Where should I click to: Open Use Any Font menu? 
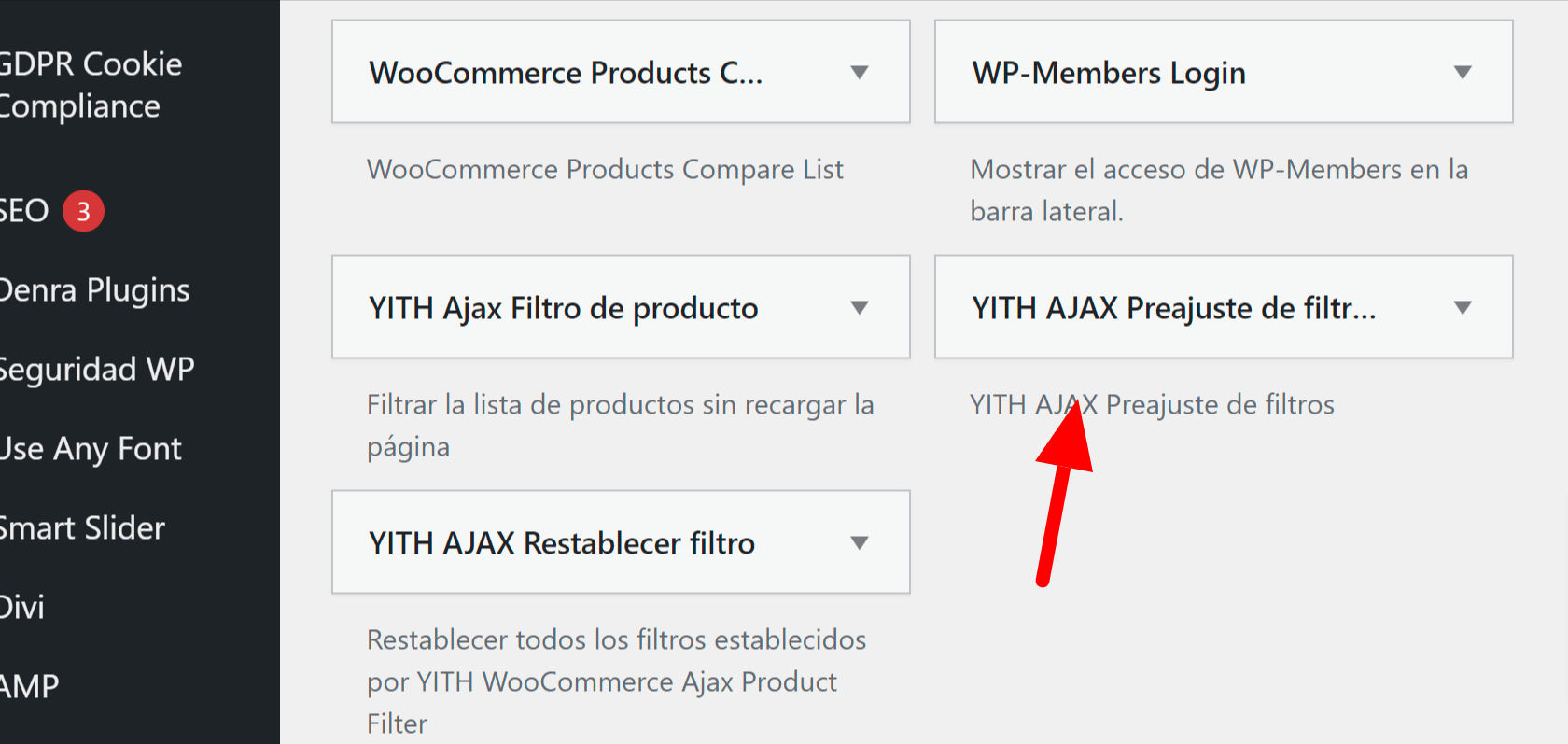pyautogui.click(x=91, y=449)
